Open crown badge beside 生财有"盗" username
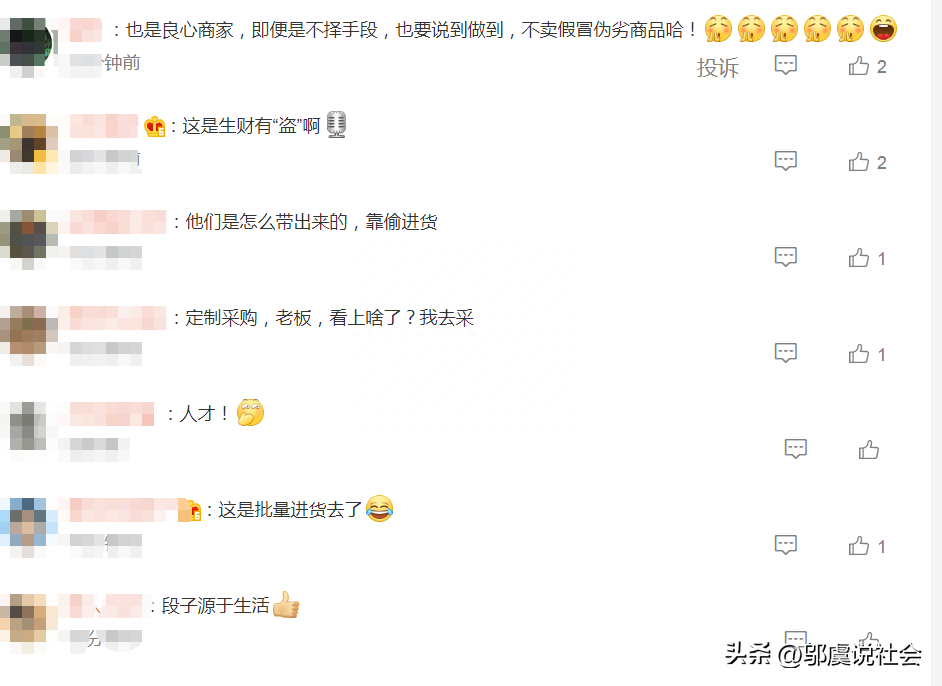Viewport: 942px width, 686px height. click(x=154, y=126)
